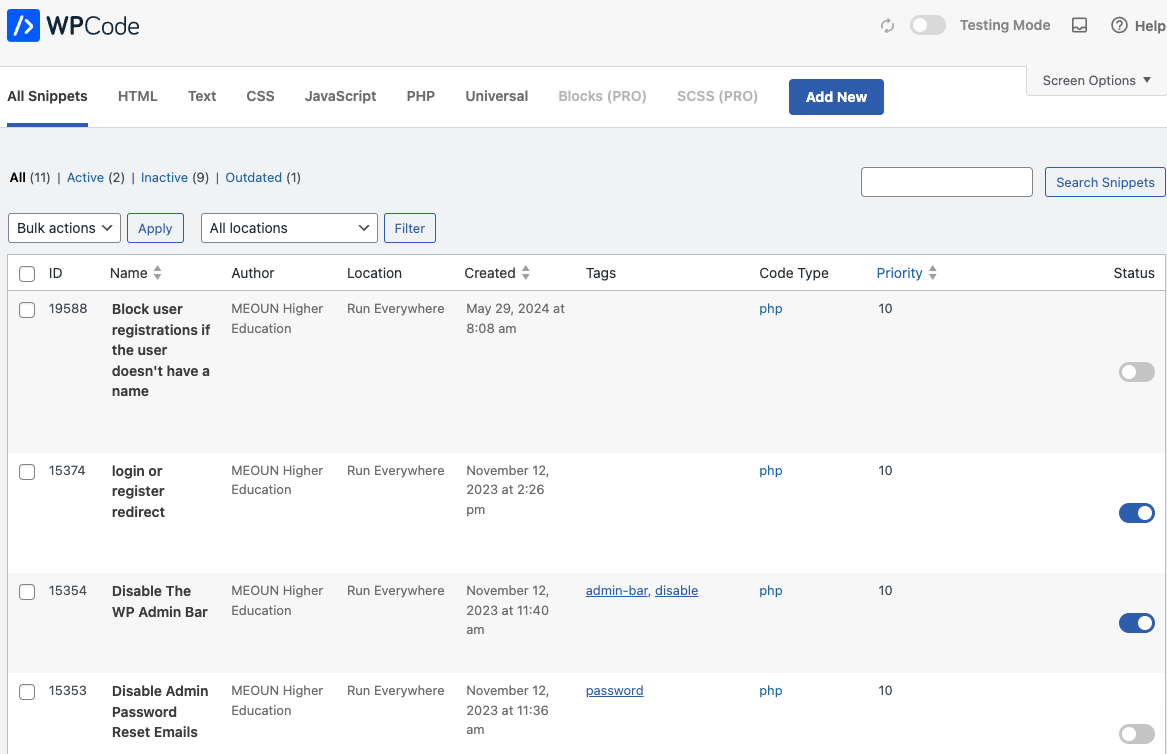Screen dimensions: 1167x754
Task: Enable the Block user registrations snippet
Action: (1136, 372)
